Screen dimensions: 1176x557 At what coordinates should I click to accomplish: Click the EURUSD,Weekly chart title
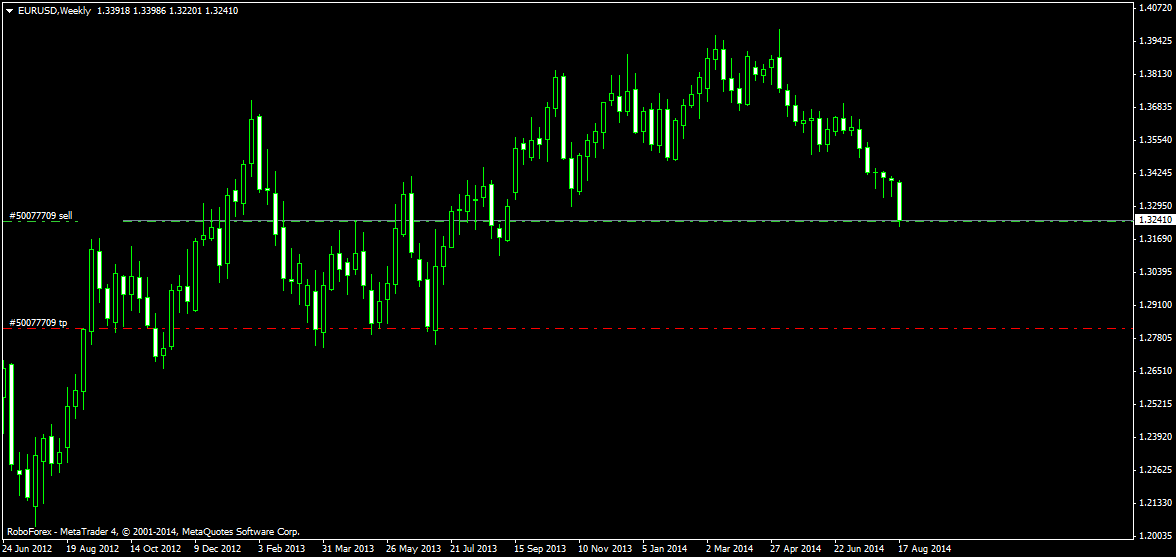(x=52, y=11)
